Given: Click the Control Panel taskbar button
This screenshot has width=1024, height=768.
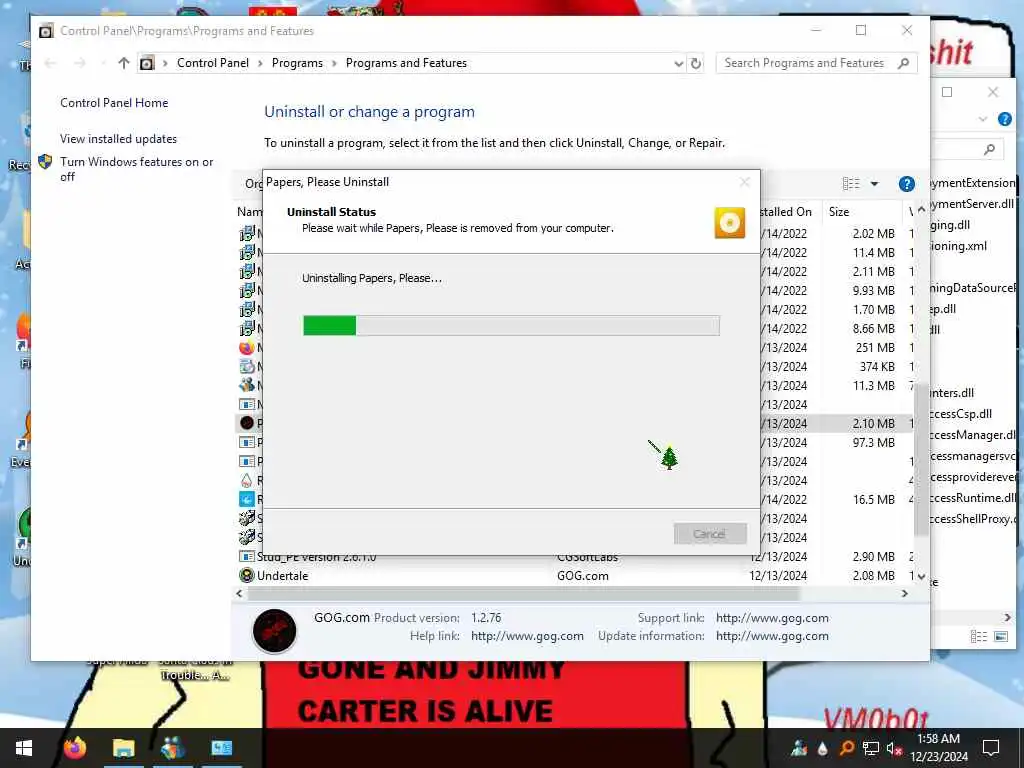Looking at the screenshot, I should pyautogui.click(x=221, y=748).
